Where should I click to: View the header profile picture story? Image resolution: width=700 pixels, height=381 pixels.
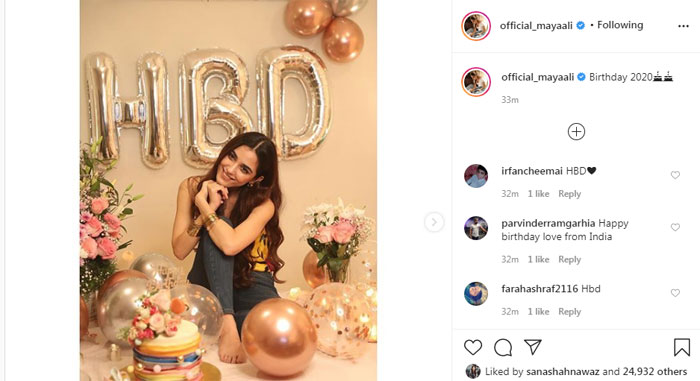point(476,26)
